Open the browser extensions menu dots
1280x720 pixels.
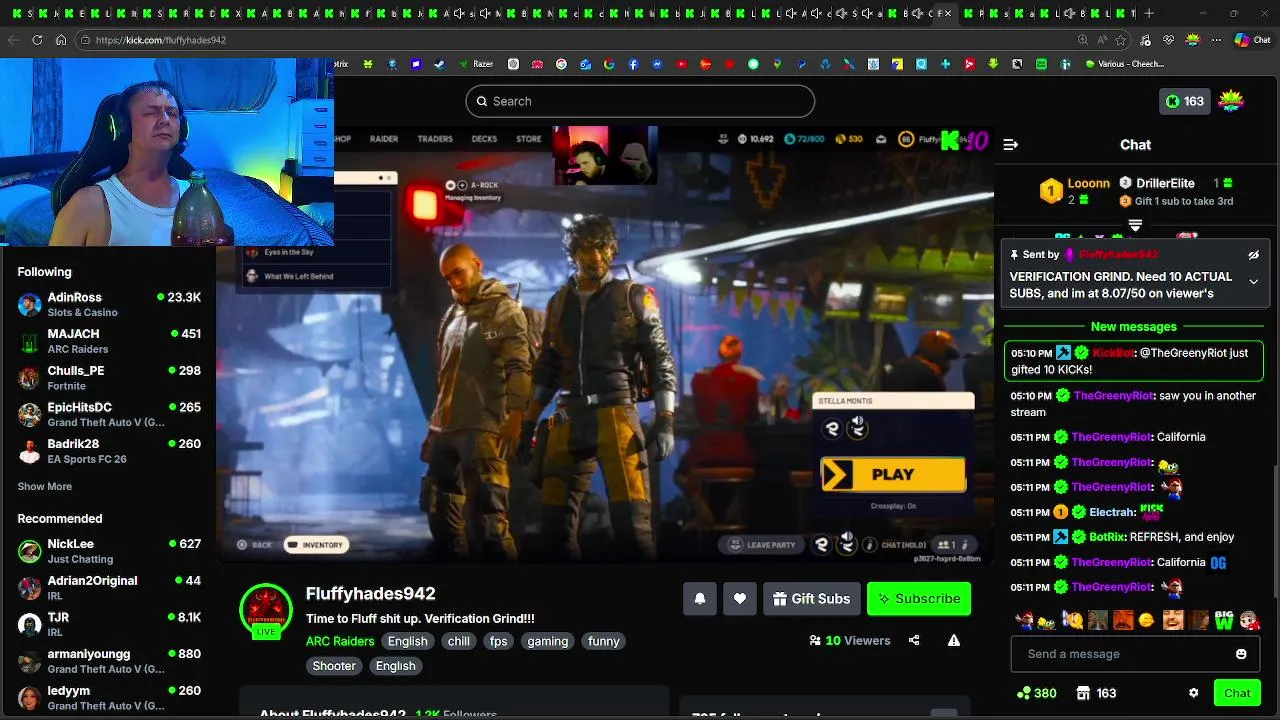[1216, 40]
